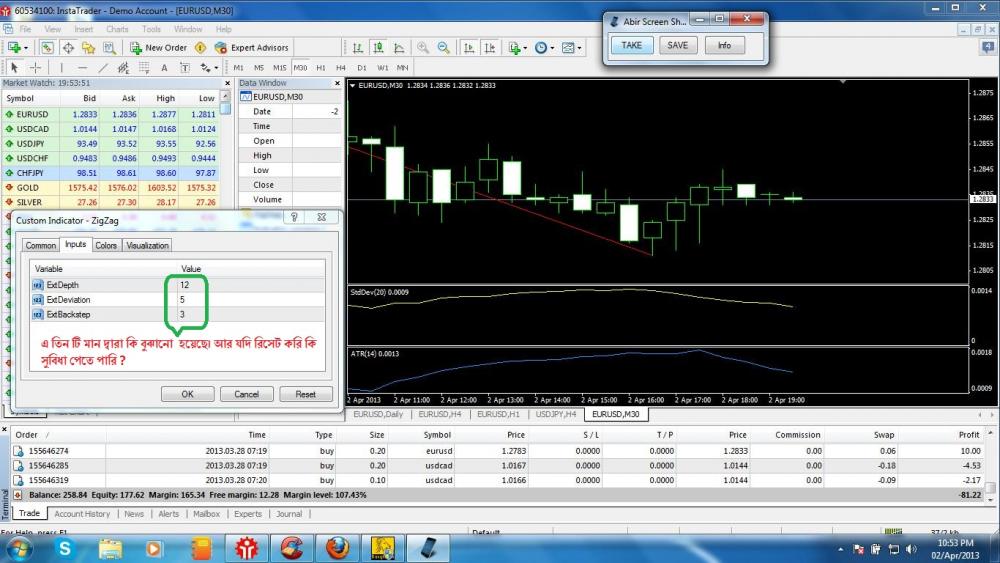The height and width of the screenshot is (563, 1000).
Task: Select the equidistant channel tool
Action: click(123, 68)
